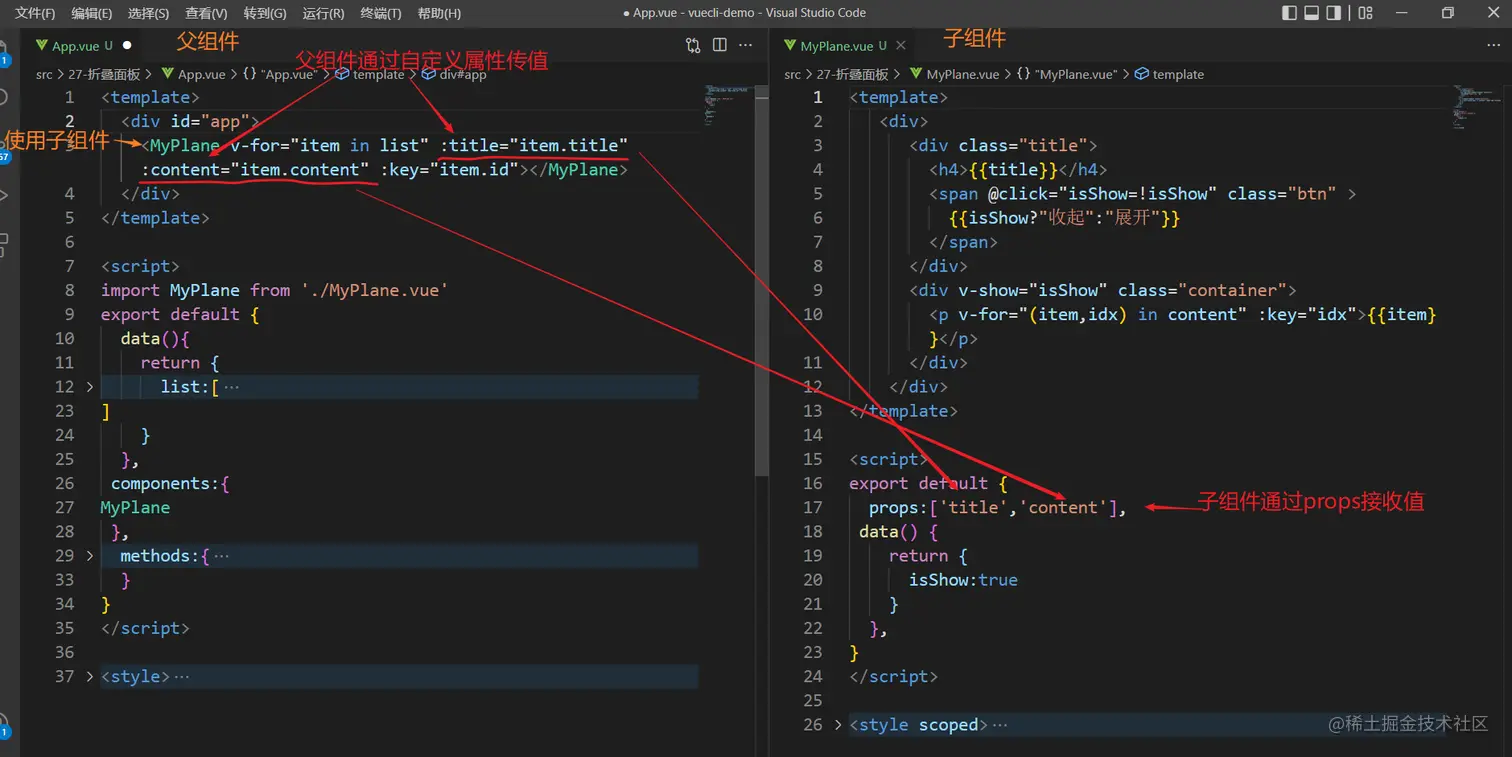This screenshot has width=1512, height=757.
Task: Open more actions for App.vue editor group
Action: (746, 45)
